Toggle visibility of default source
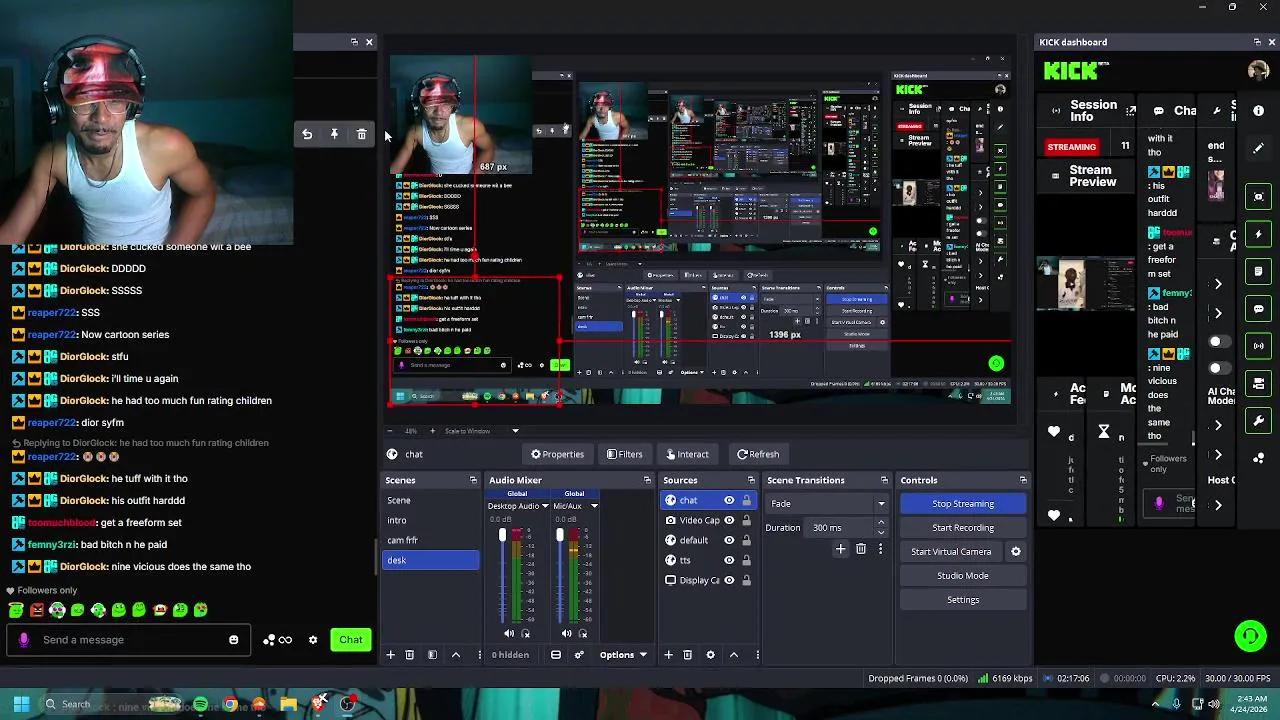1280x720 pixels. [x=729, y=540]
